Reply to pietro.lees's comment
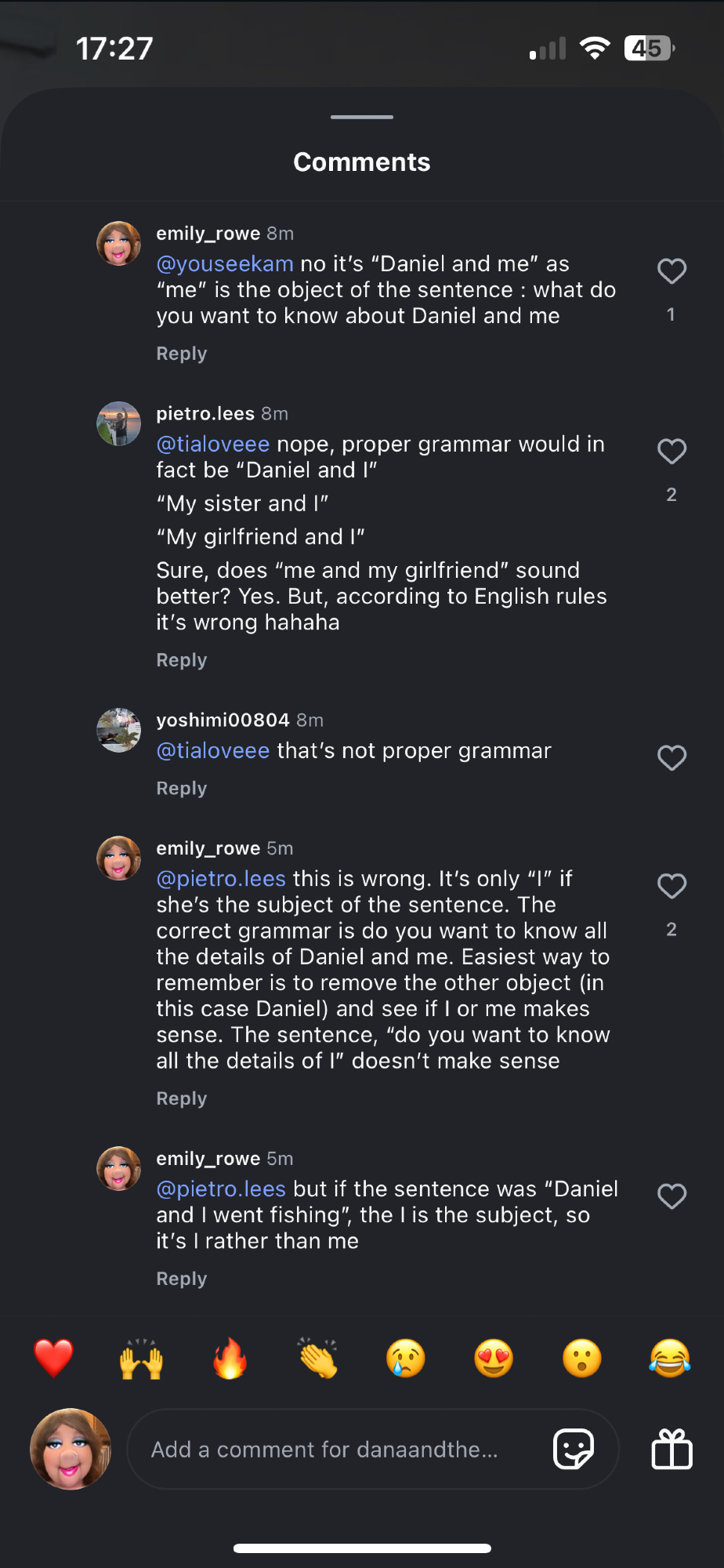The height and width of the screenshot is (1568, 724). point(182,660)
